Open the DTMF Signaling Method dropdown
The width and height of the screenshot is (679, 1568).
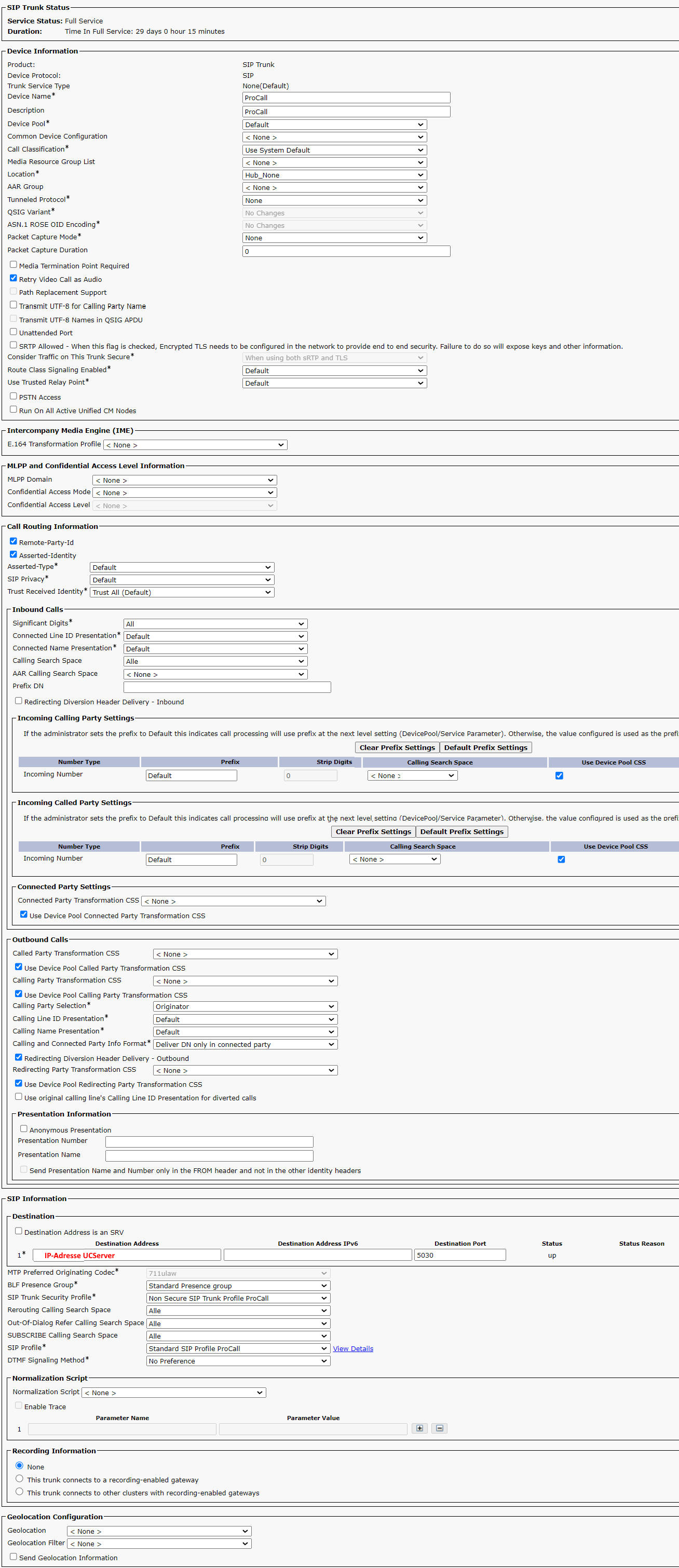[x=238, y=1360]
